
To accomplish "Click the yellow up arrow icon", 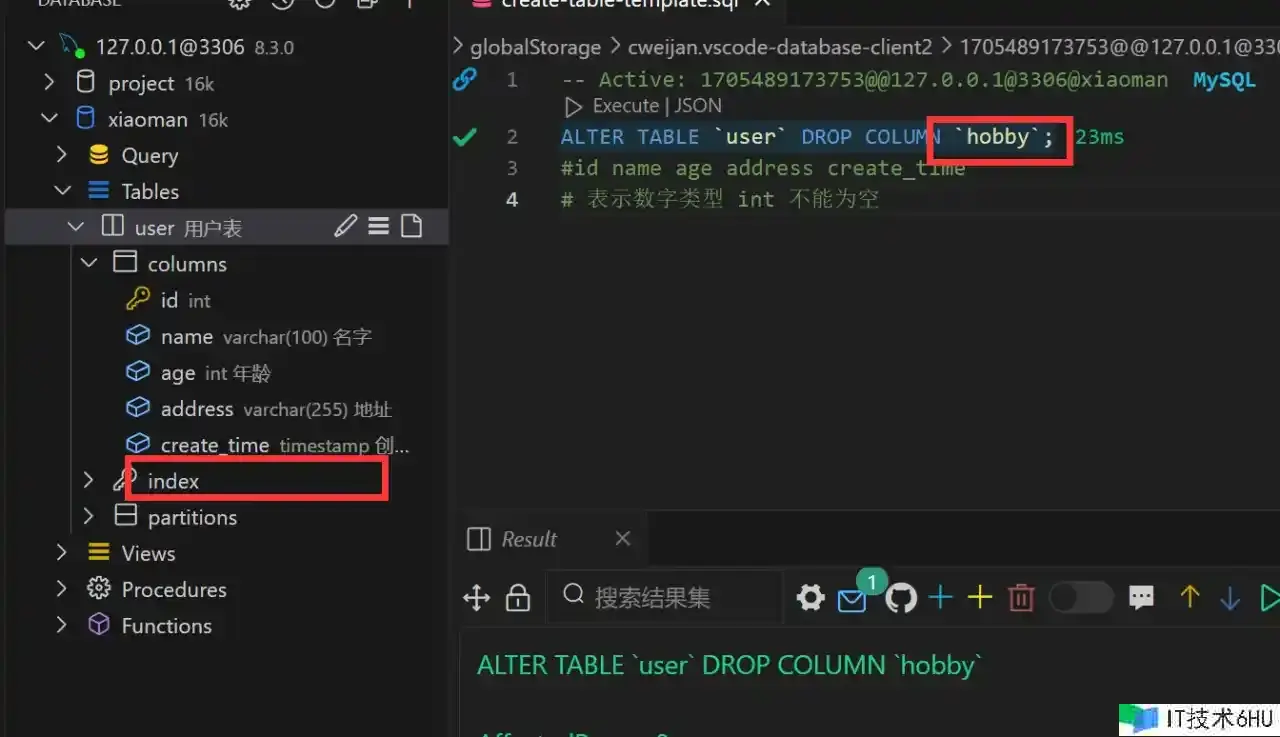I will (1189, 597).
